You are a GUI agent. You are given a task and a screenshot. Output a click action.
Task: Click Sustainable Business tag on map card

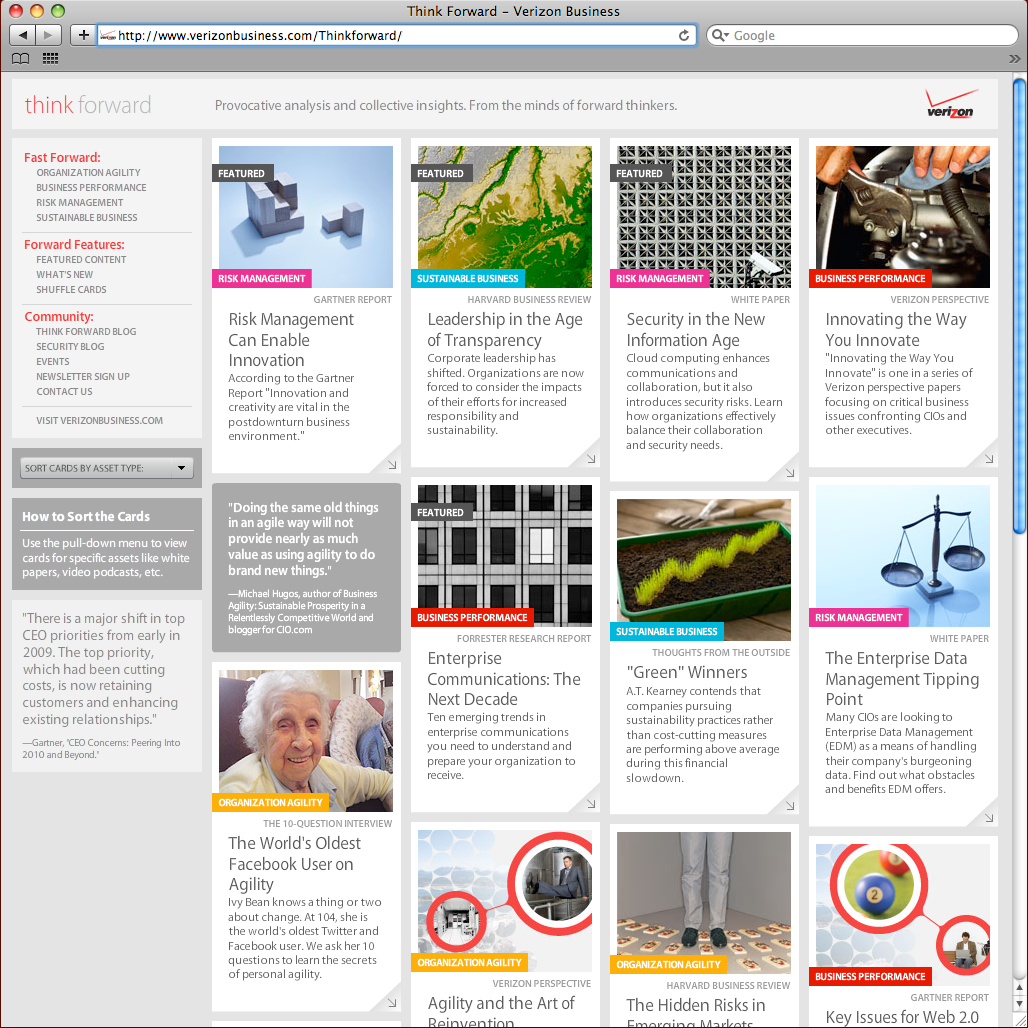pos(467,279)
